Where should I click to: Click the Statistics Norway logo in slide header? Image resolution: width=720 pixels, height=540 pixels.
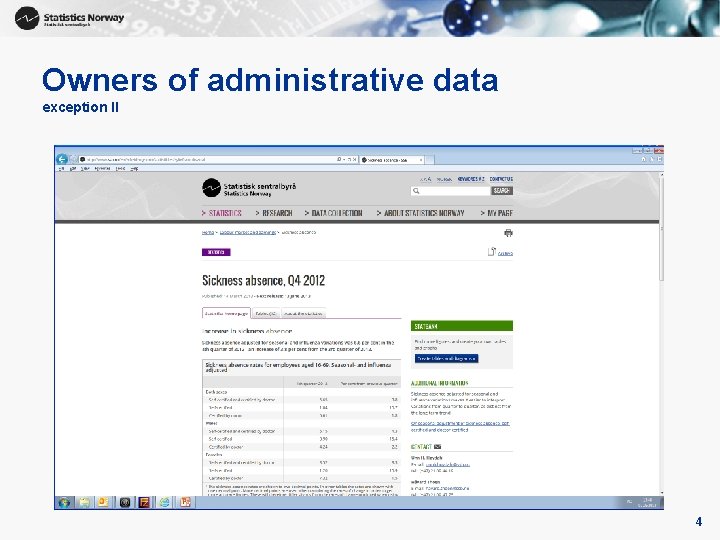coord(70,18)
